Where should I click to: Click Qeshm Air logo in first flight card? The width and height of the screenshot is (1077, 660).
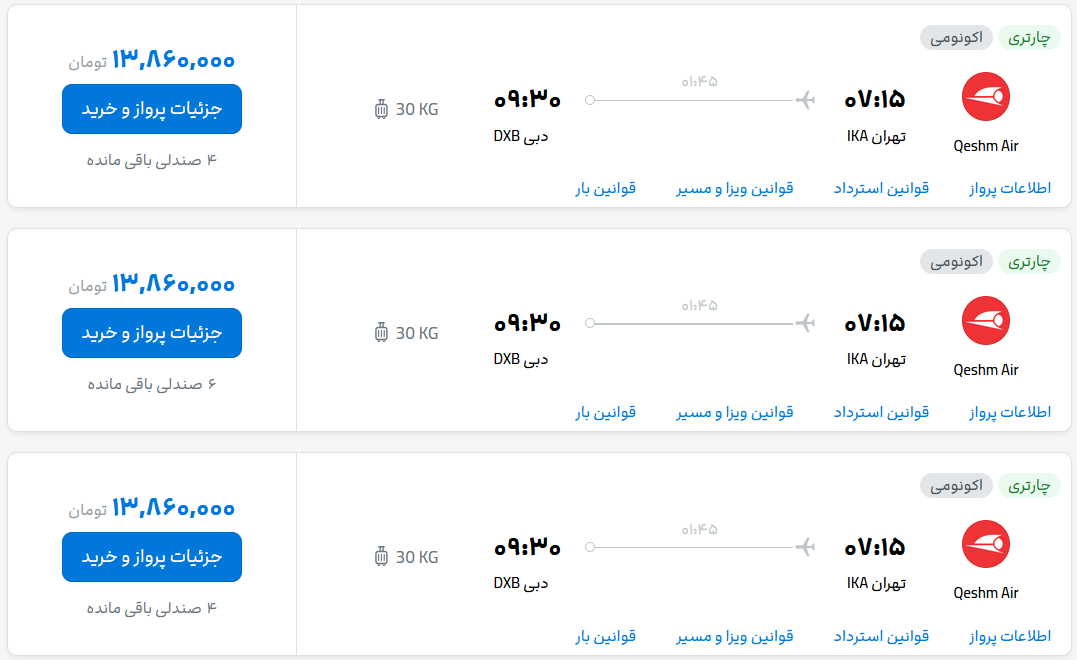[x=985, y=98]
